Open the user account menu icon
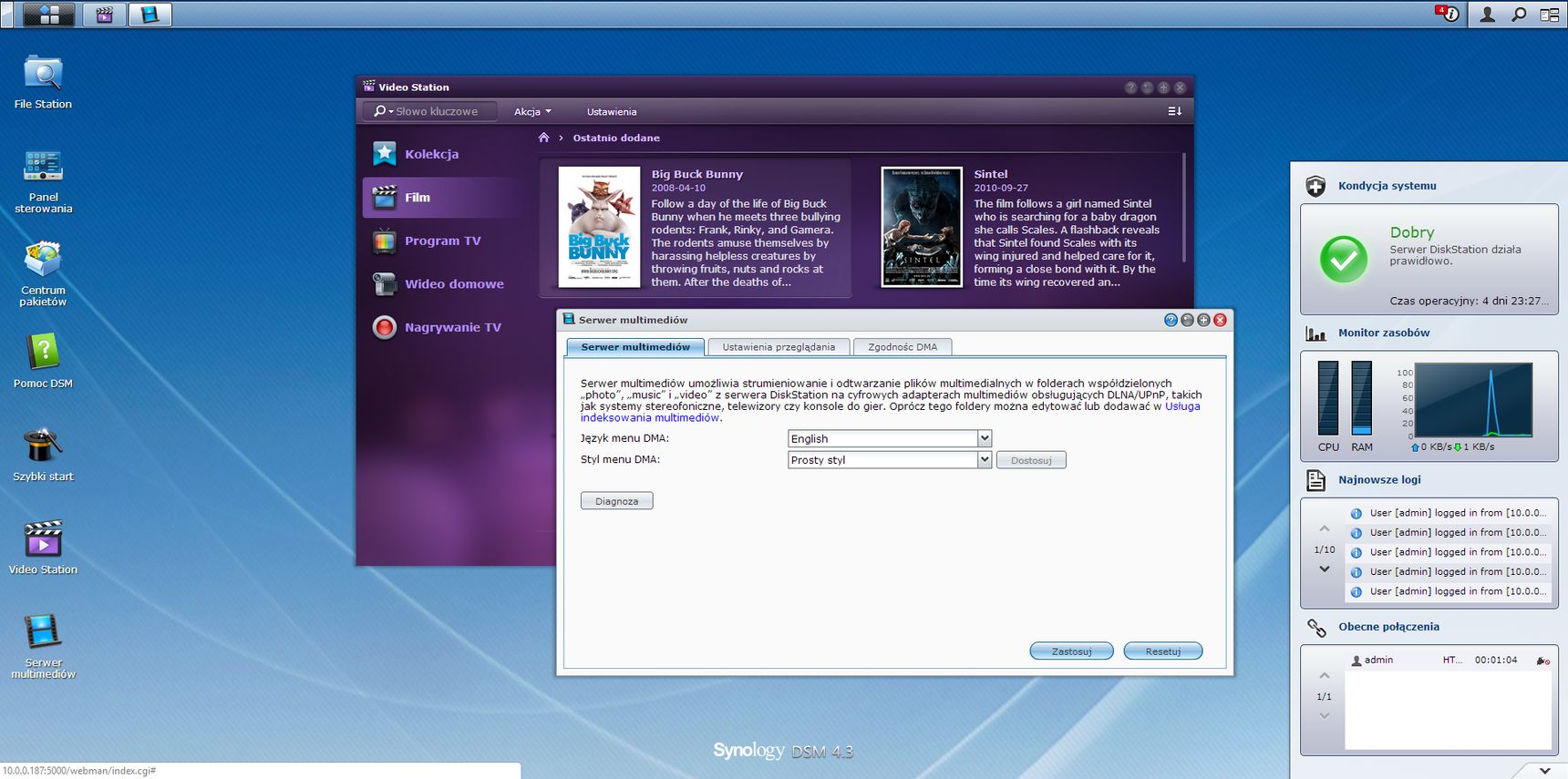This screenshot has height=779, width=1568. 1487,15
